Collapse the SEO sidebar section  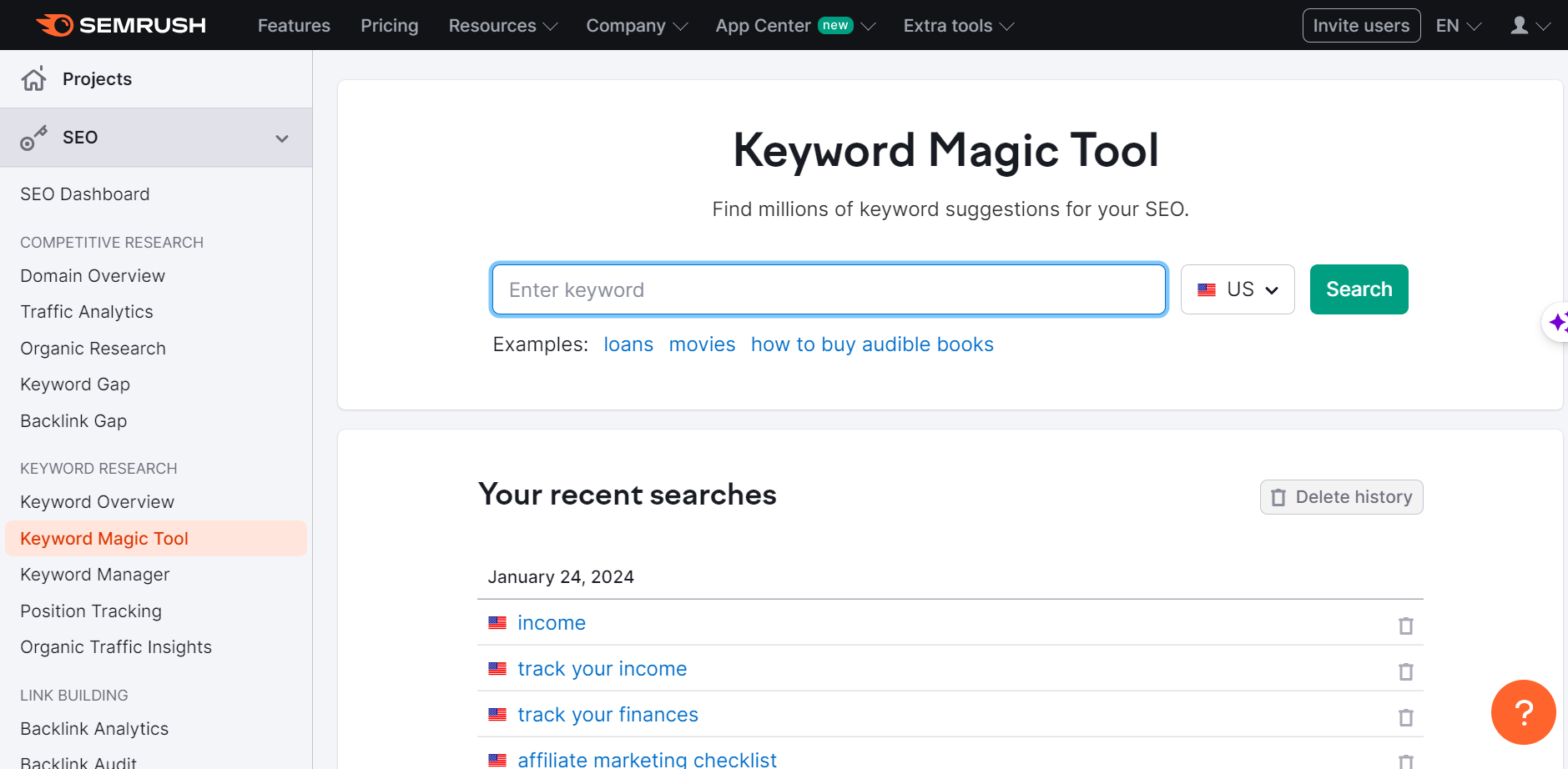282,138
